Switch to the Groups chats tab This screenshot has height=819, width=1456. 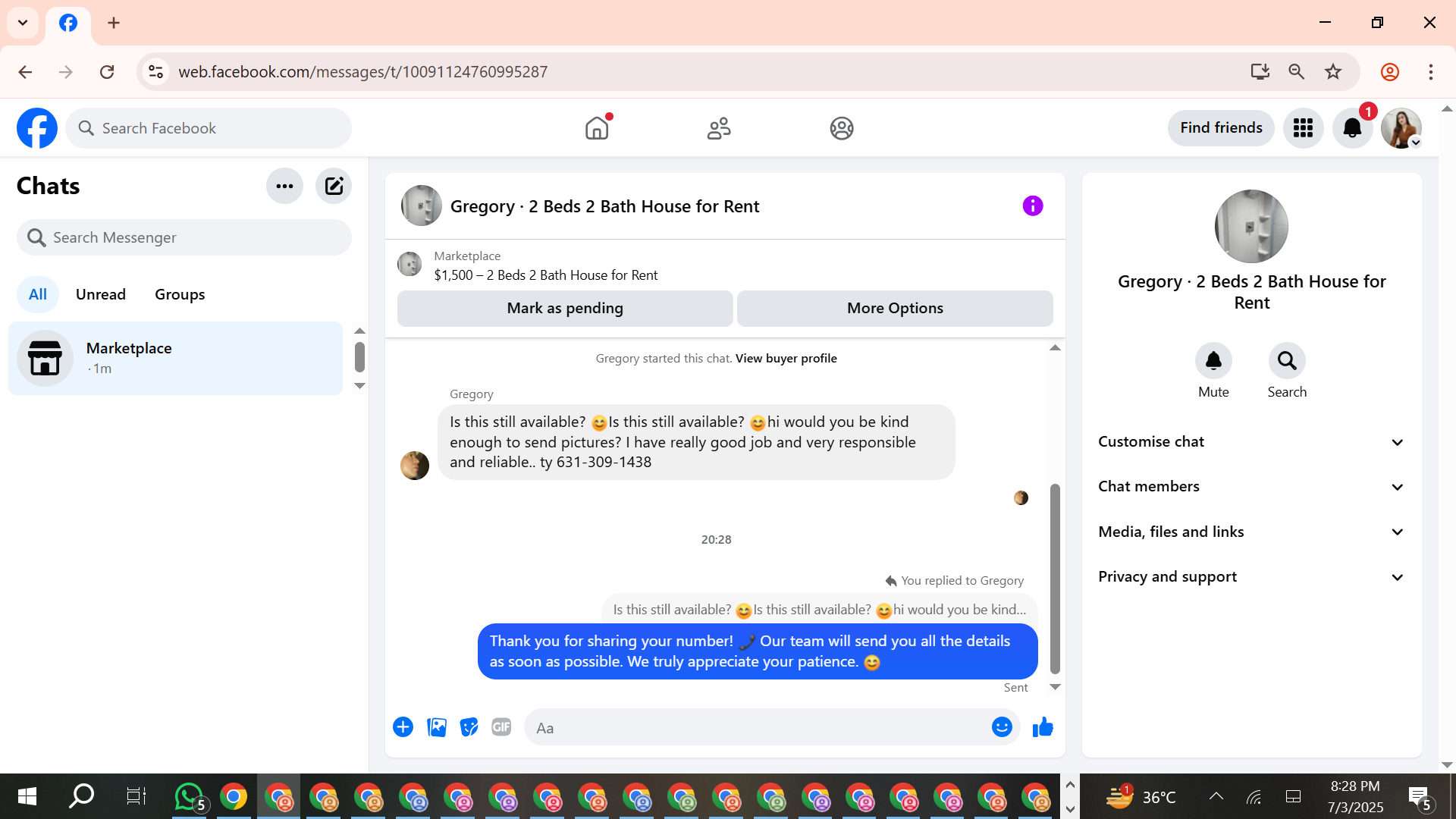click(180, 294)
